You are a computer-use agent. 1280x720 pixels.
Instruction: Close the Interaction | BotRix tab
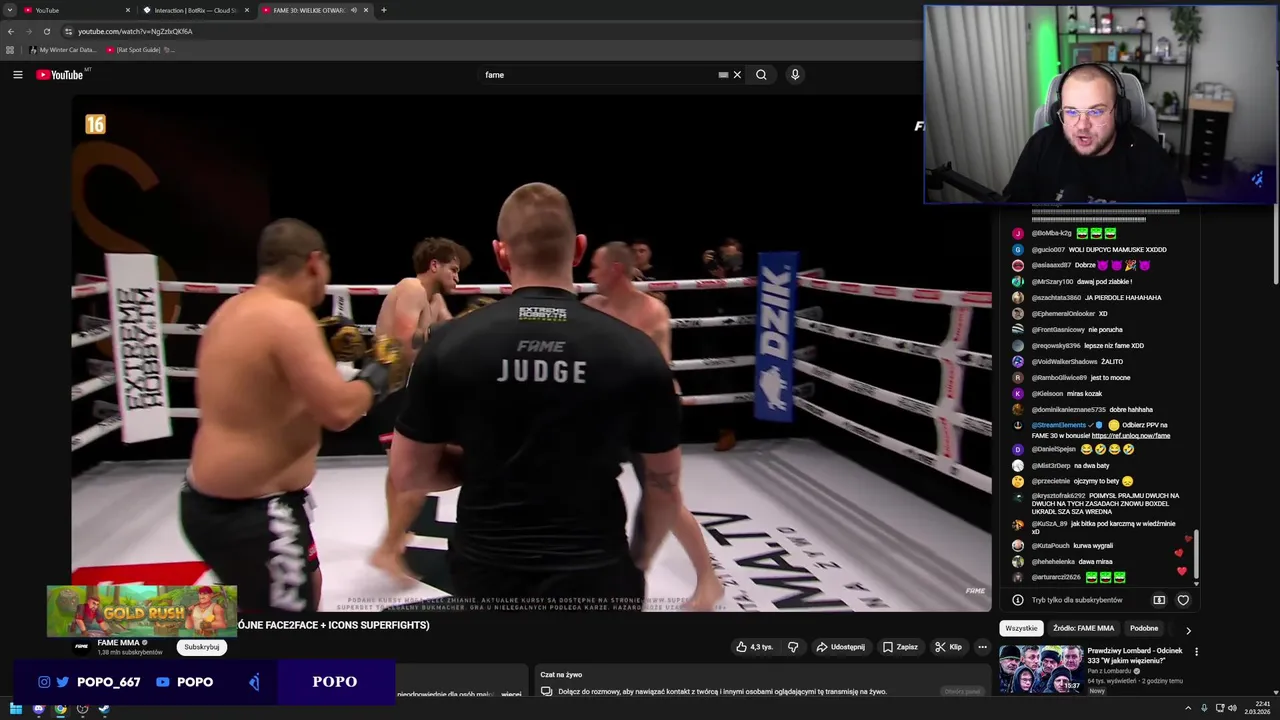[x=247, y=10]
